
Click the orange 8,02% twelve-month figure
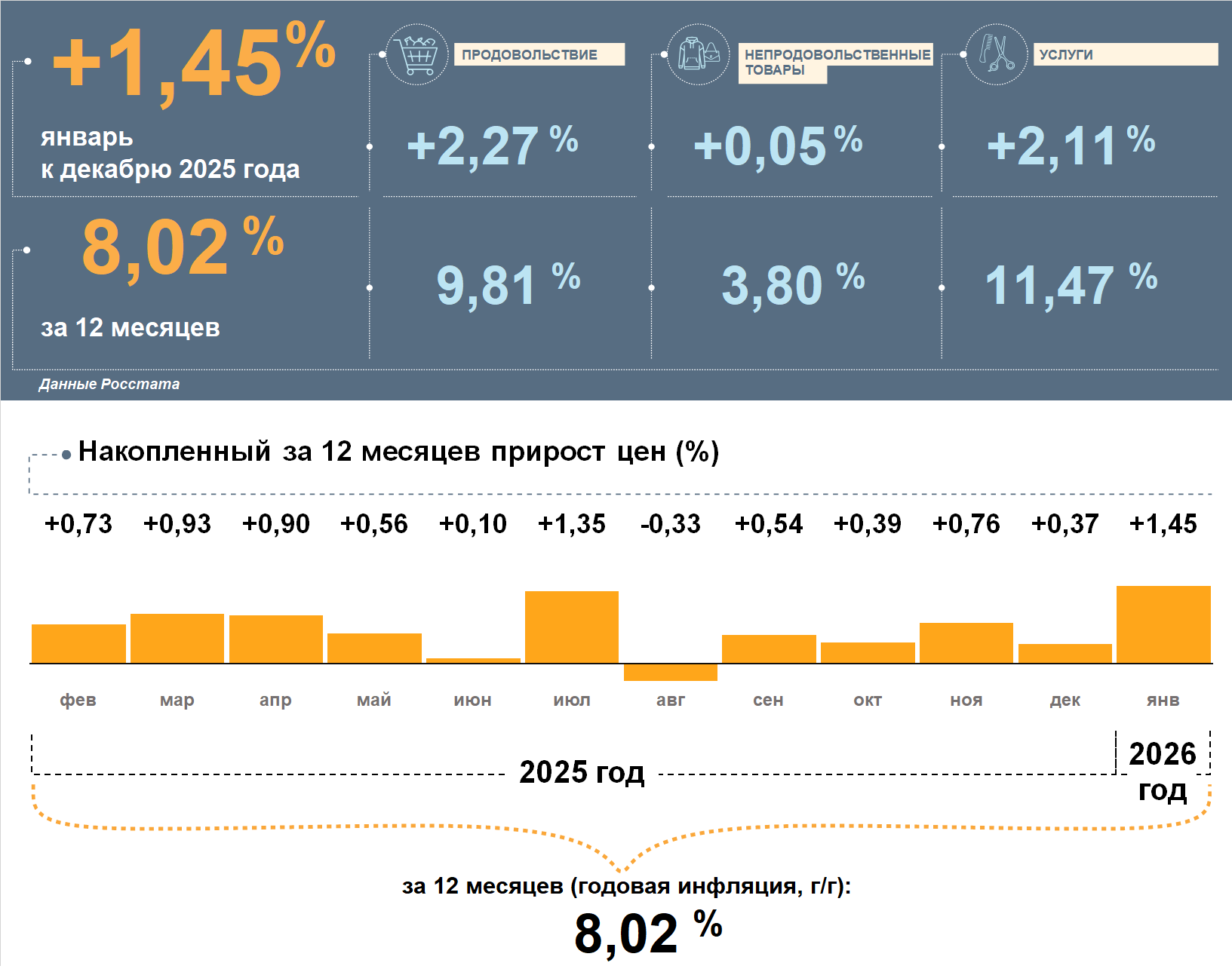(x=182, y=246)
